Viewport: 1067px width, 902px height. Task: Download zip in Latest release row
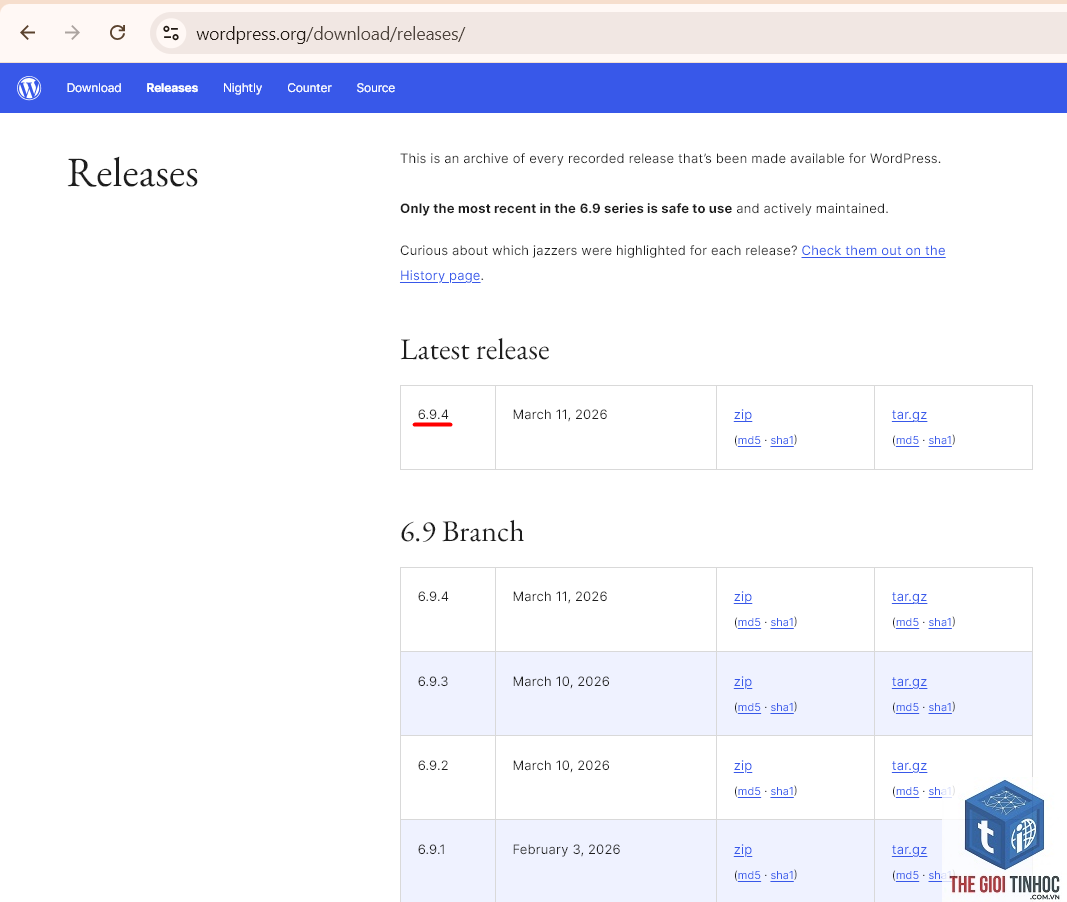[742, 415]
